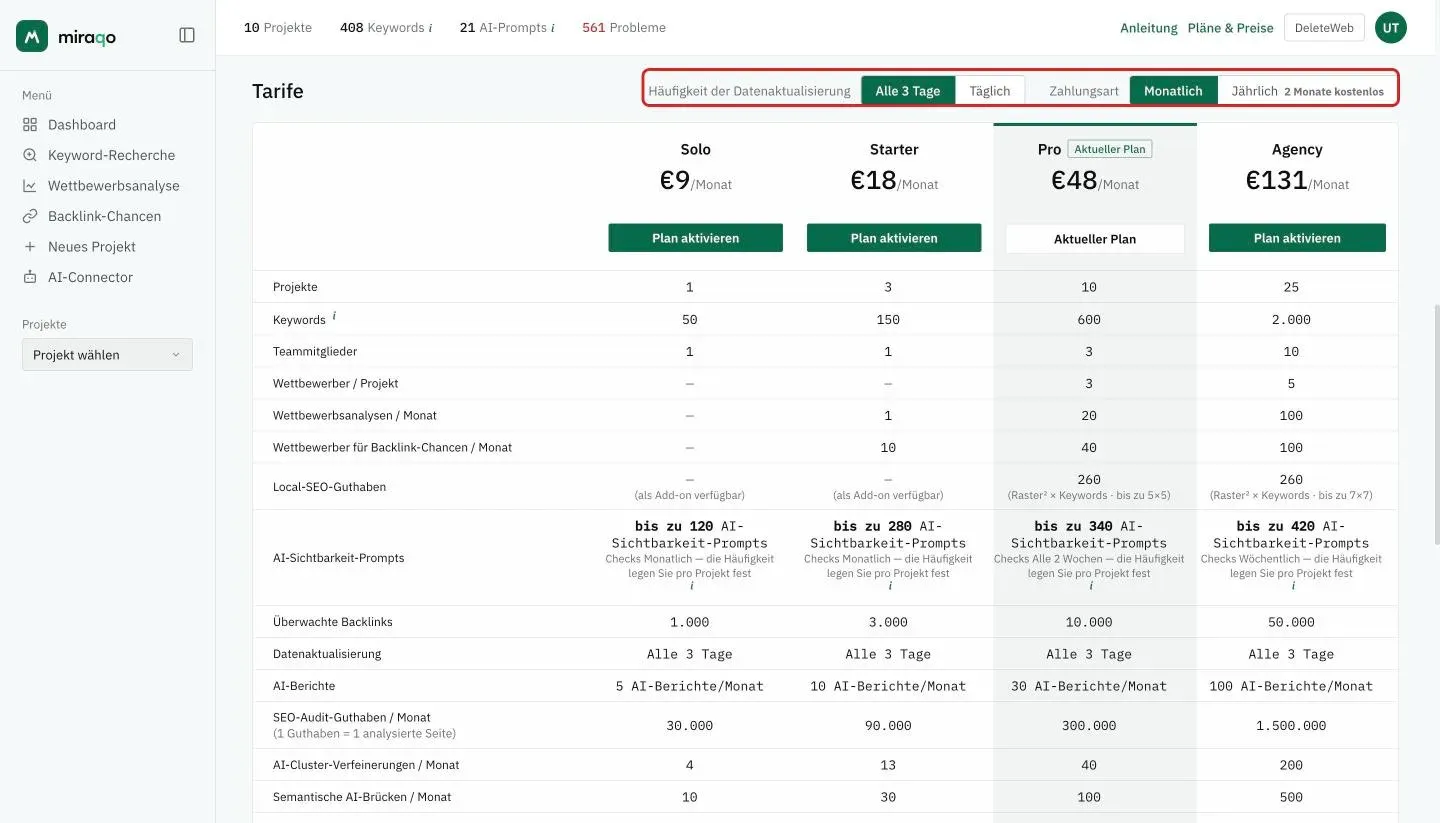Screen dimensions: 1440x823
Task: Select the Alle 3 Tage update frequency
Action: pos(908,91)
